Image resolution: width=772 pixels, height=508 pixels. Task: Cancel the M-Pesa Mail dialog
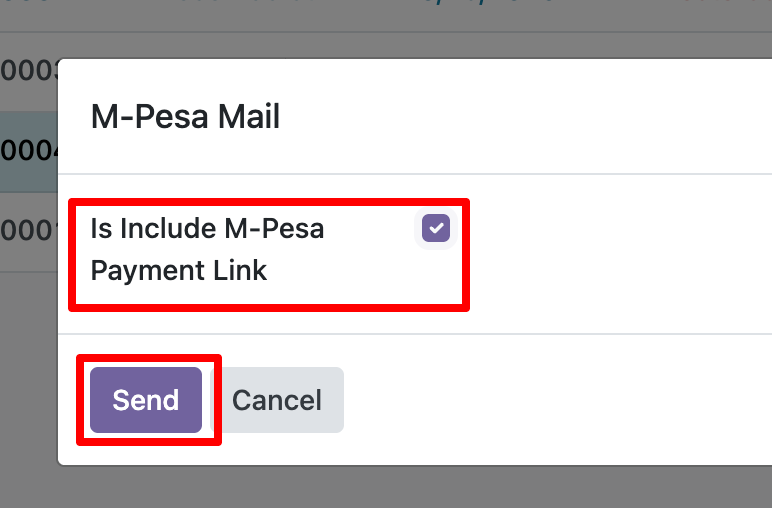tap(277, 400)
